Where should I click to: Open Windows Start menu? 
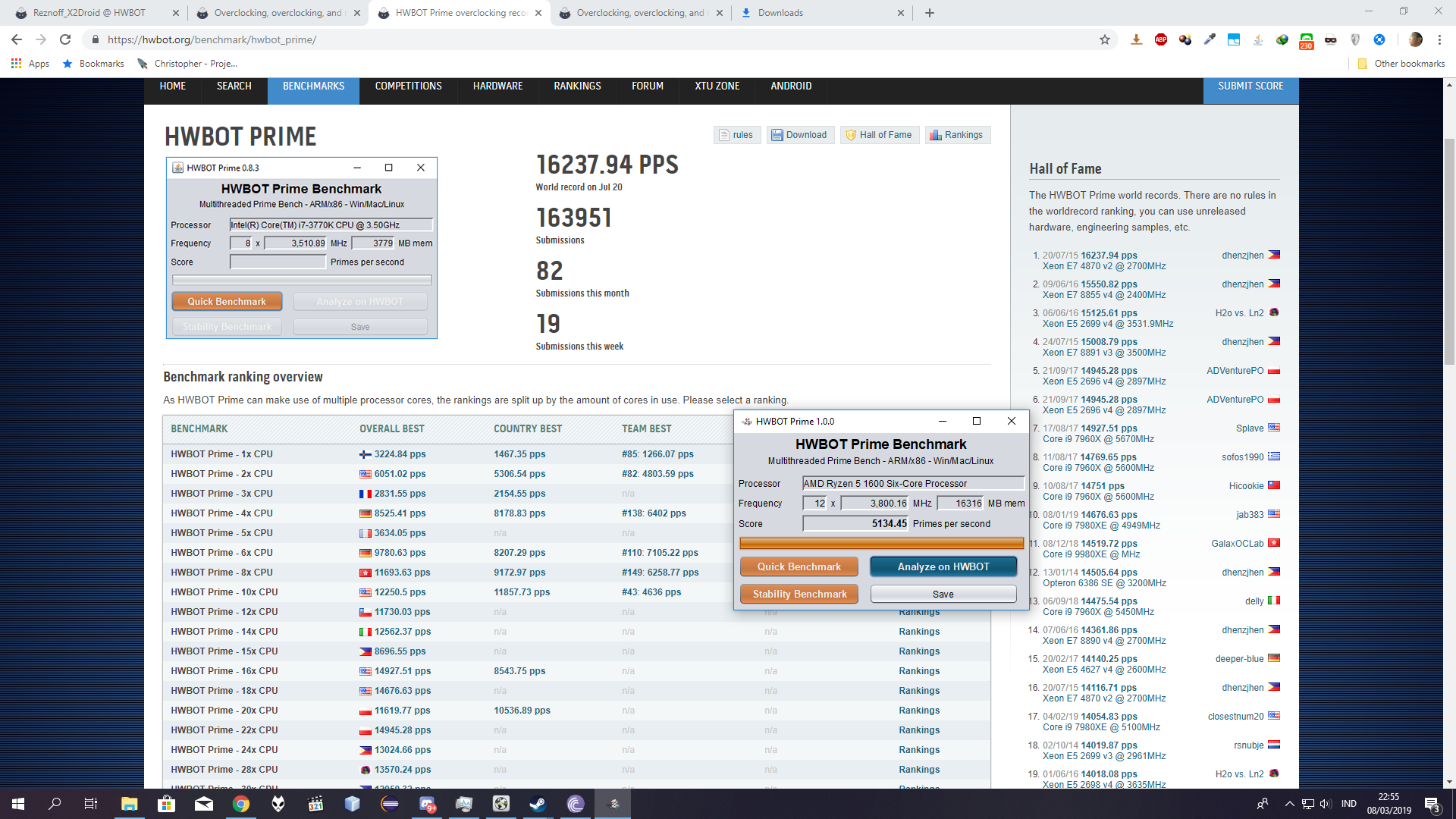pyautogui.click(x=18, y=804)
